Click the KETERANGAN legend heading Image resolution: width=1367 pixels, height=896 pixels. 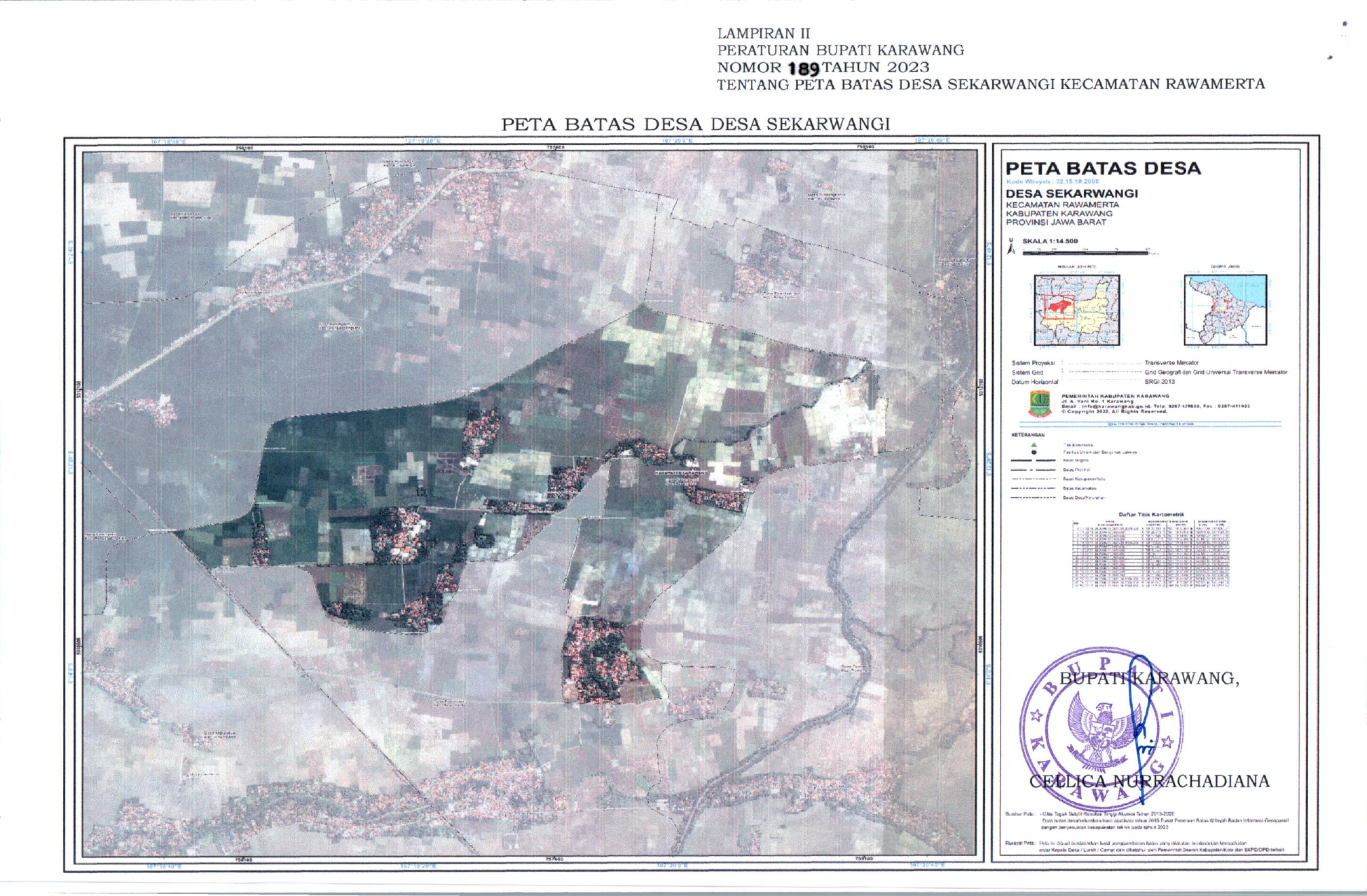tap(1027, 435)
